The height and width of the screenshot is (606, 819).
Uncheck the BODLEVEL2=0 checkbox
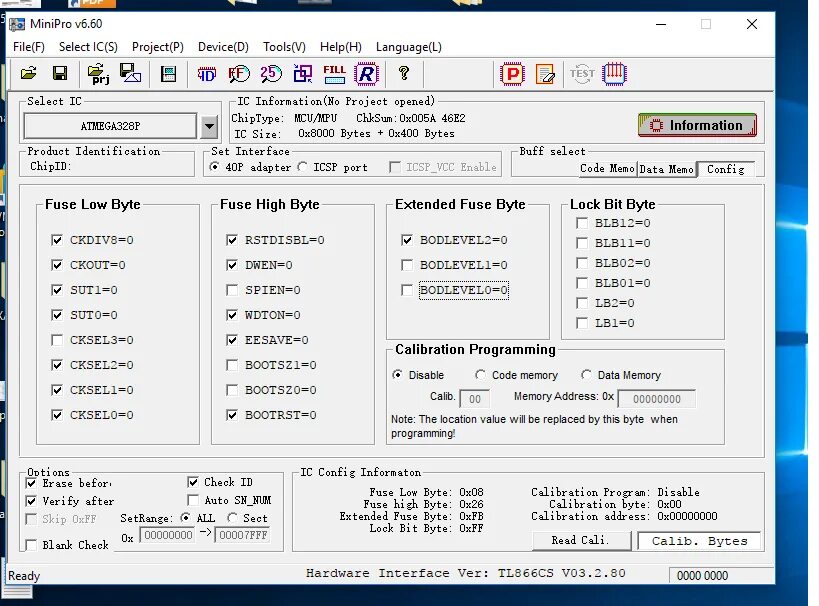point(407,240)
